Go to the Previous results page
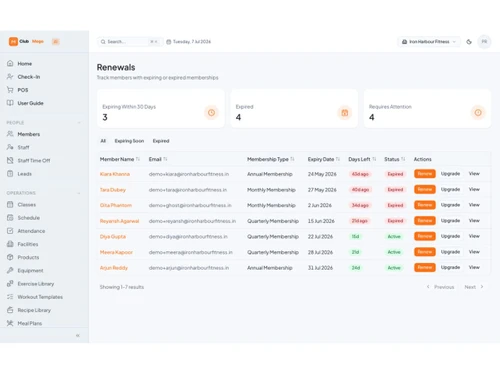The height and width of the screenshot is (375, 500). pos(440,287)
